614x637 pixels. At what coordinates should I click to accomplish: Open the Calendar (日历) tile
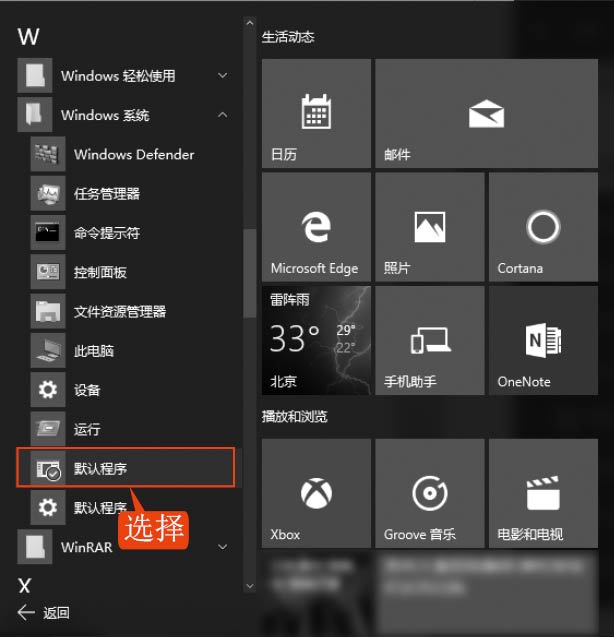316,113
